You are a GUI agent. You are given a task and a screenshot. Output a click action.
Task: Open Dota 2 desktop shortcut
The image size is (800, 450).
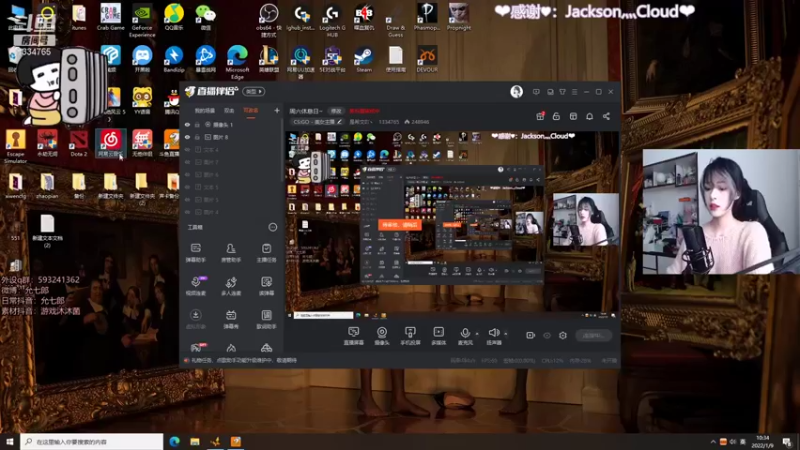click(79, 143)
